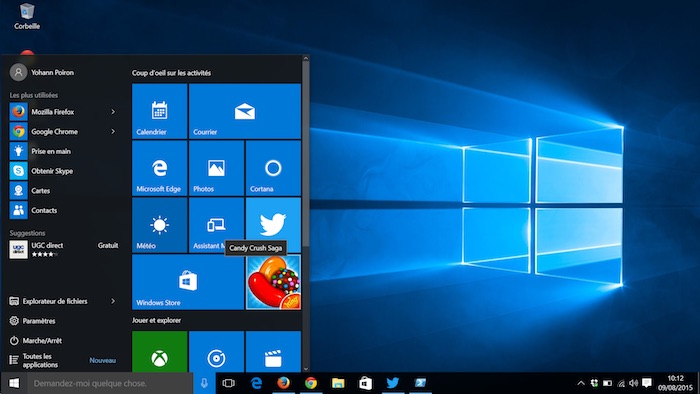Open the Groove music tile
This screenshot has height=394, width=700.
click(x=217, y=352)
